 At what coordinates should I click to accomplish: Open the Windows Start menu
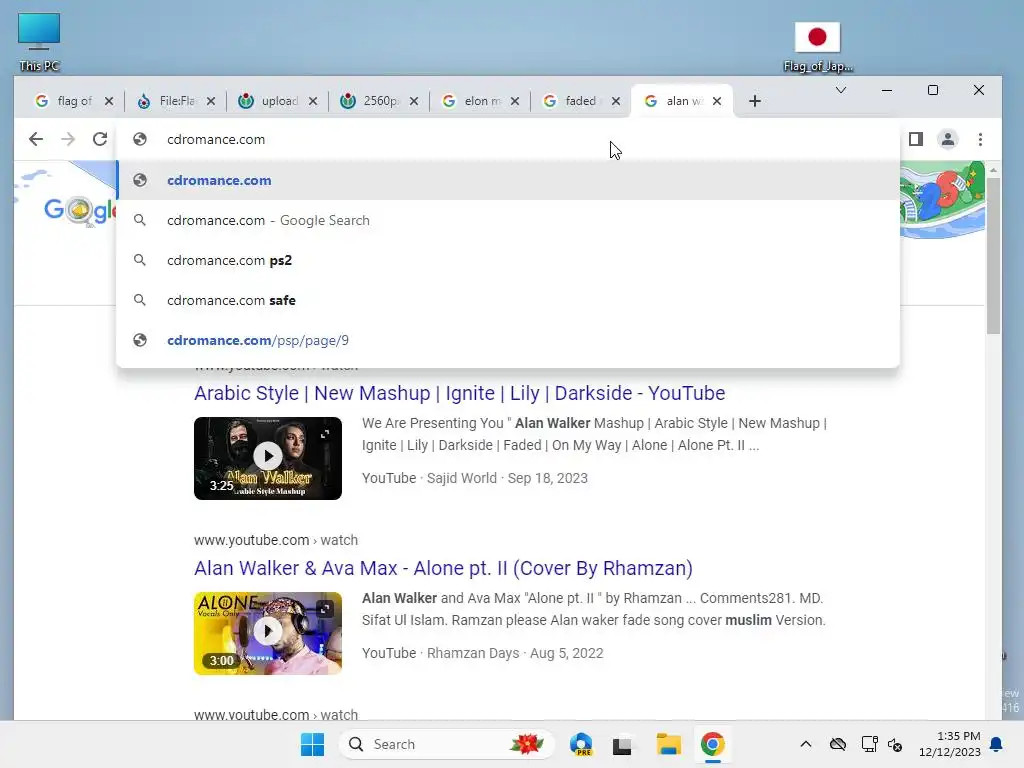pyautogui.click(x=312, y=744)
